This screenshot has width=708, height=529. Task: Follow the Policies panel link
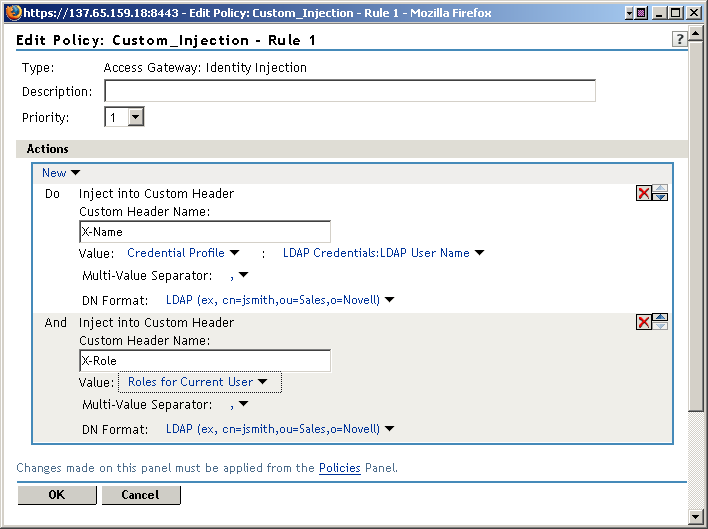(339, 468)
